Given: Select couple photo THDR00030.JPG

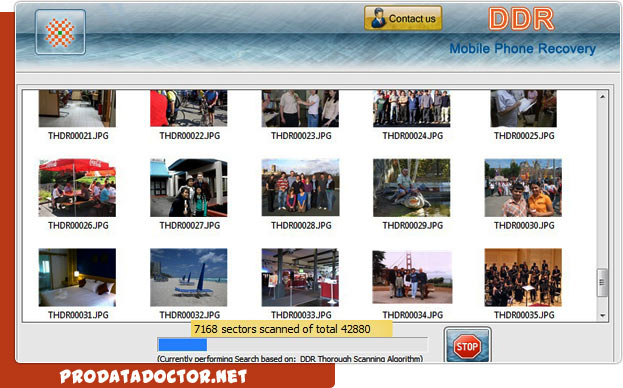Looking at the screenshot, I should coord(523,188).
